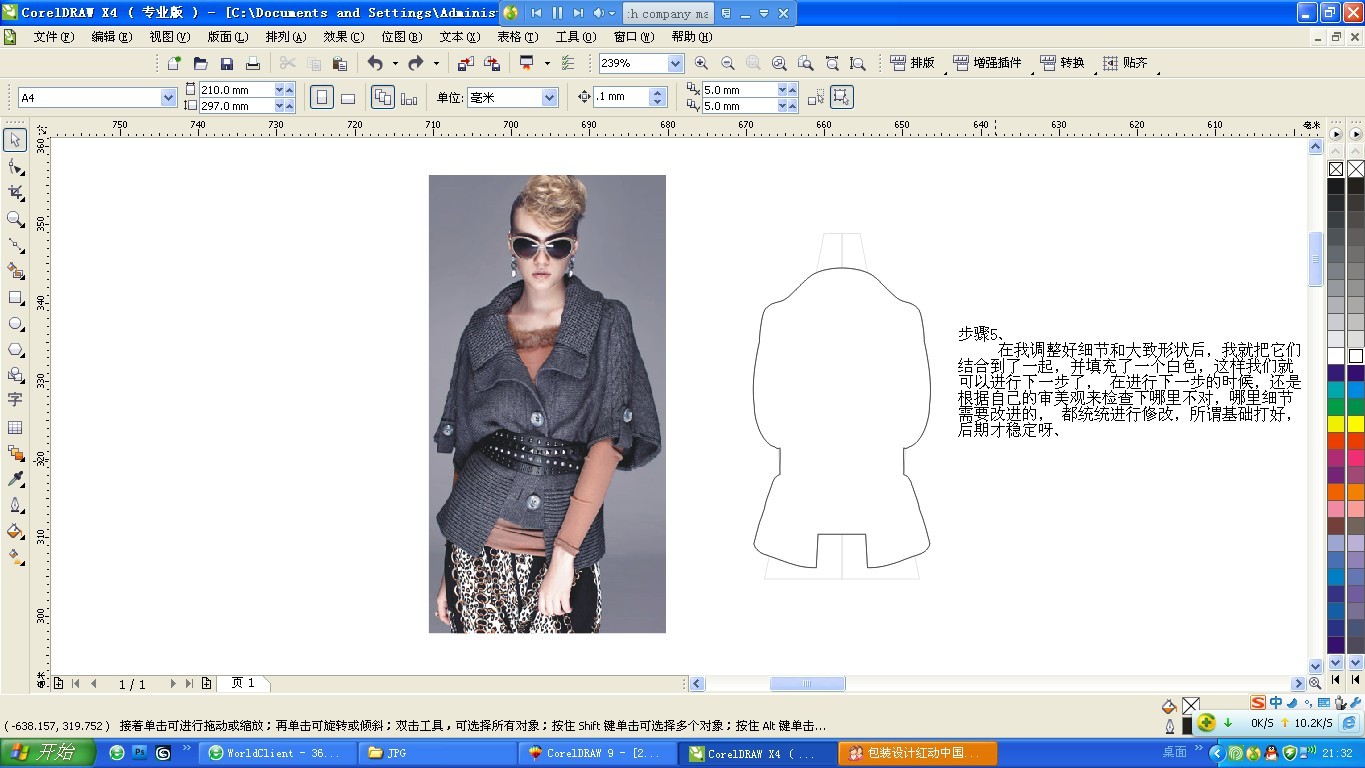1365x768 pixels.
Task: Click the 排版 toolbar button
Action: 912,63
